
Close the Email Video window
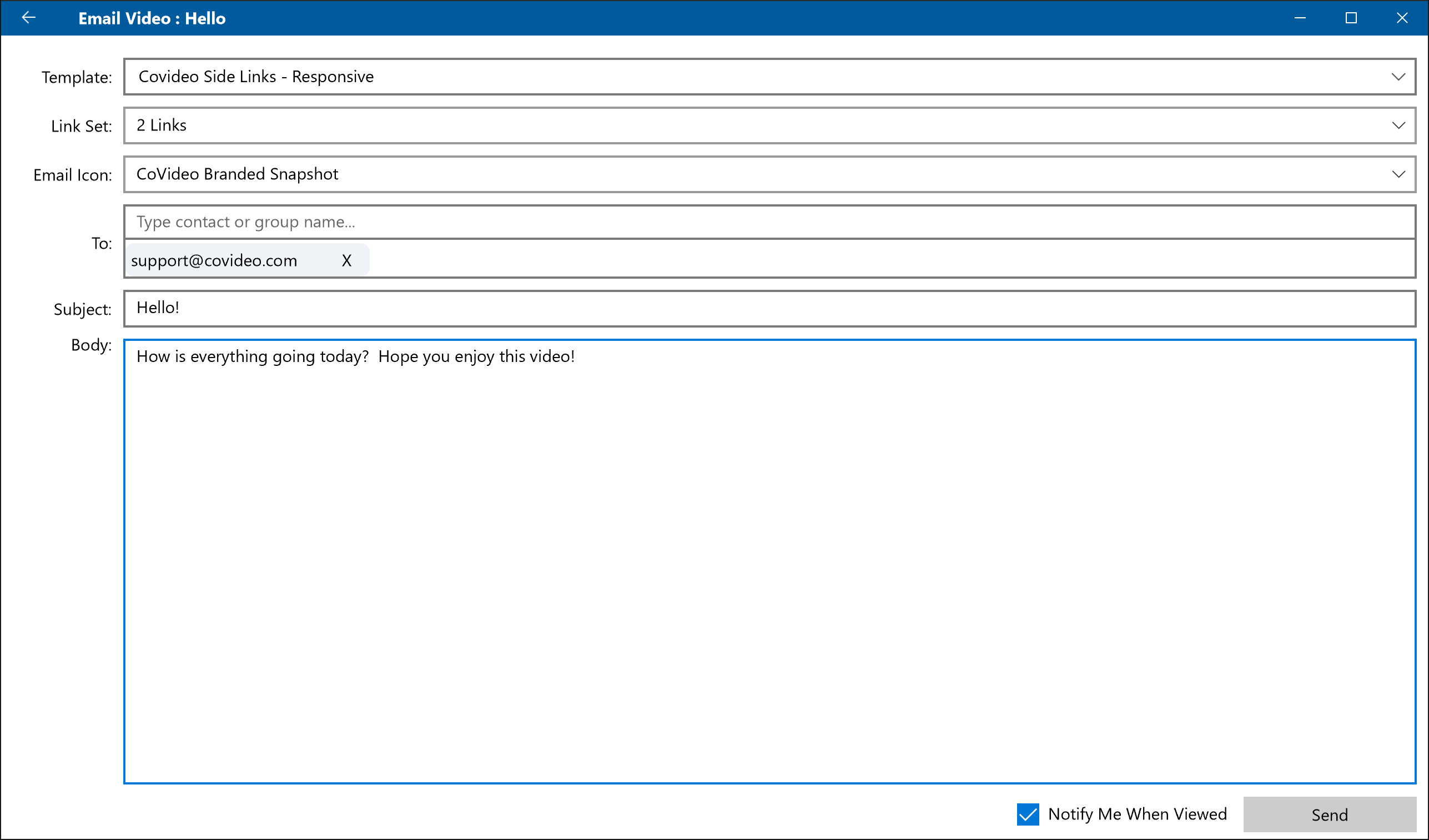1402,18
